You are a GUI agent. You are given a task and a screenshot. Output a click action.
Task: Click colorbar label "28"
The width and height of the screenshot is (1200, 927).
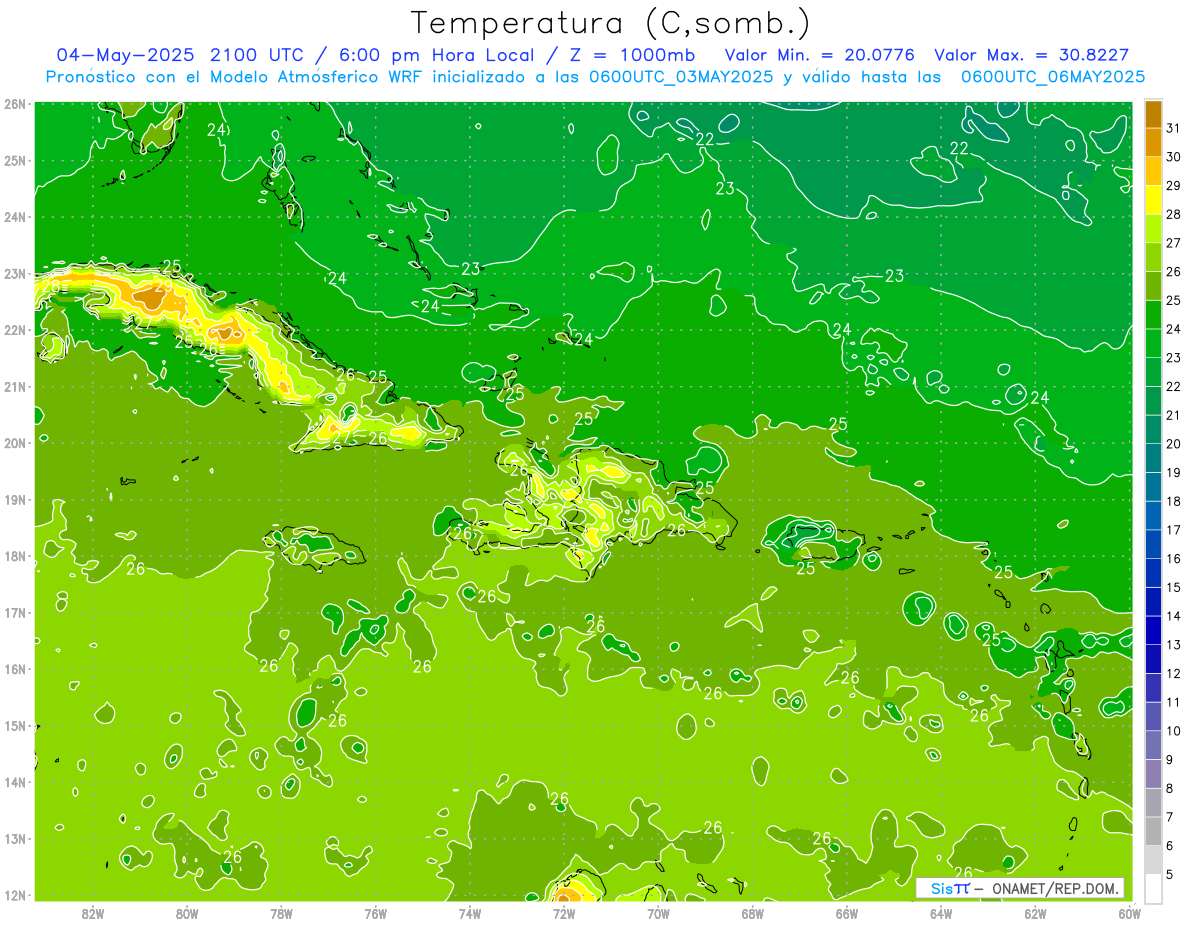tap(1174, 214)
